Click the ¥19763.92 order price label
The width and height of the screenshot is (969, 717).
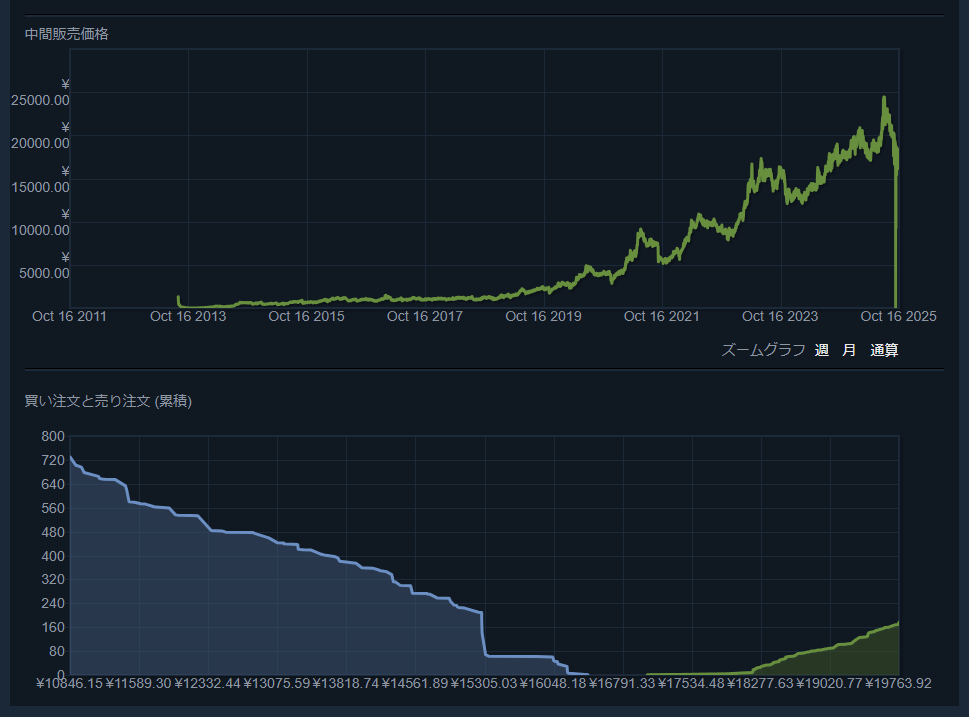(x=897, y=684)
